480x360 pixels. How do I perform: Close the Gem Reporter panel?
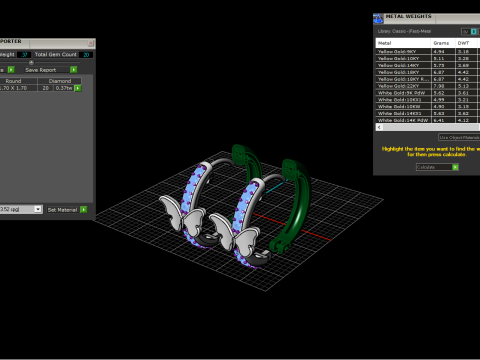pyautogui.click(x=91, y=43)
